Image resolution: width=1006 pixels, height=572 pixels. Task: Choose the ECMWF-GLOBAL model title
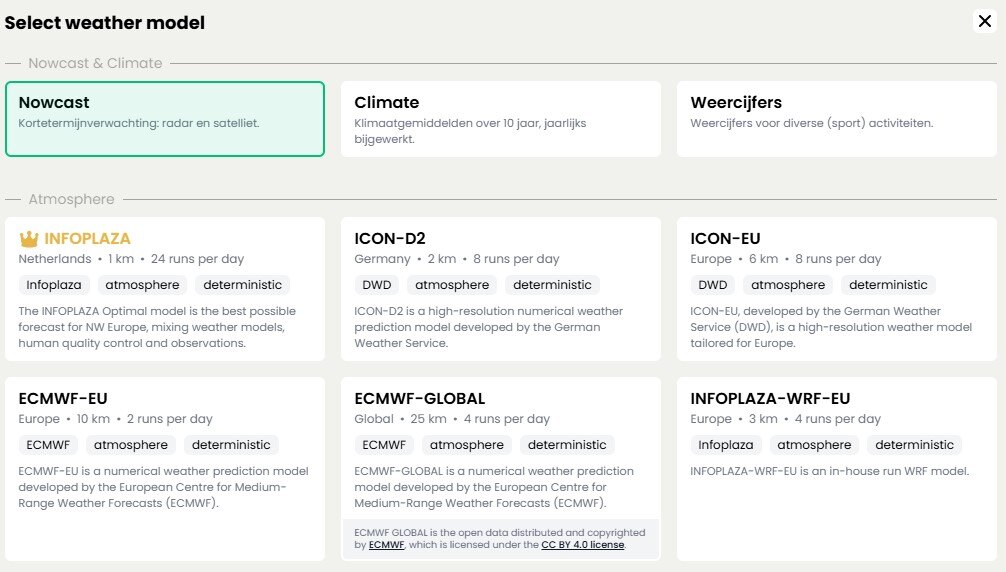pos(420,398)
